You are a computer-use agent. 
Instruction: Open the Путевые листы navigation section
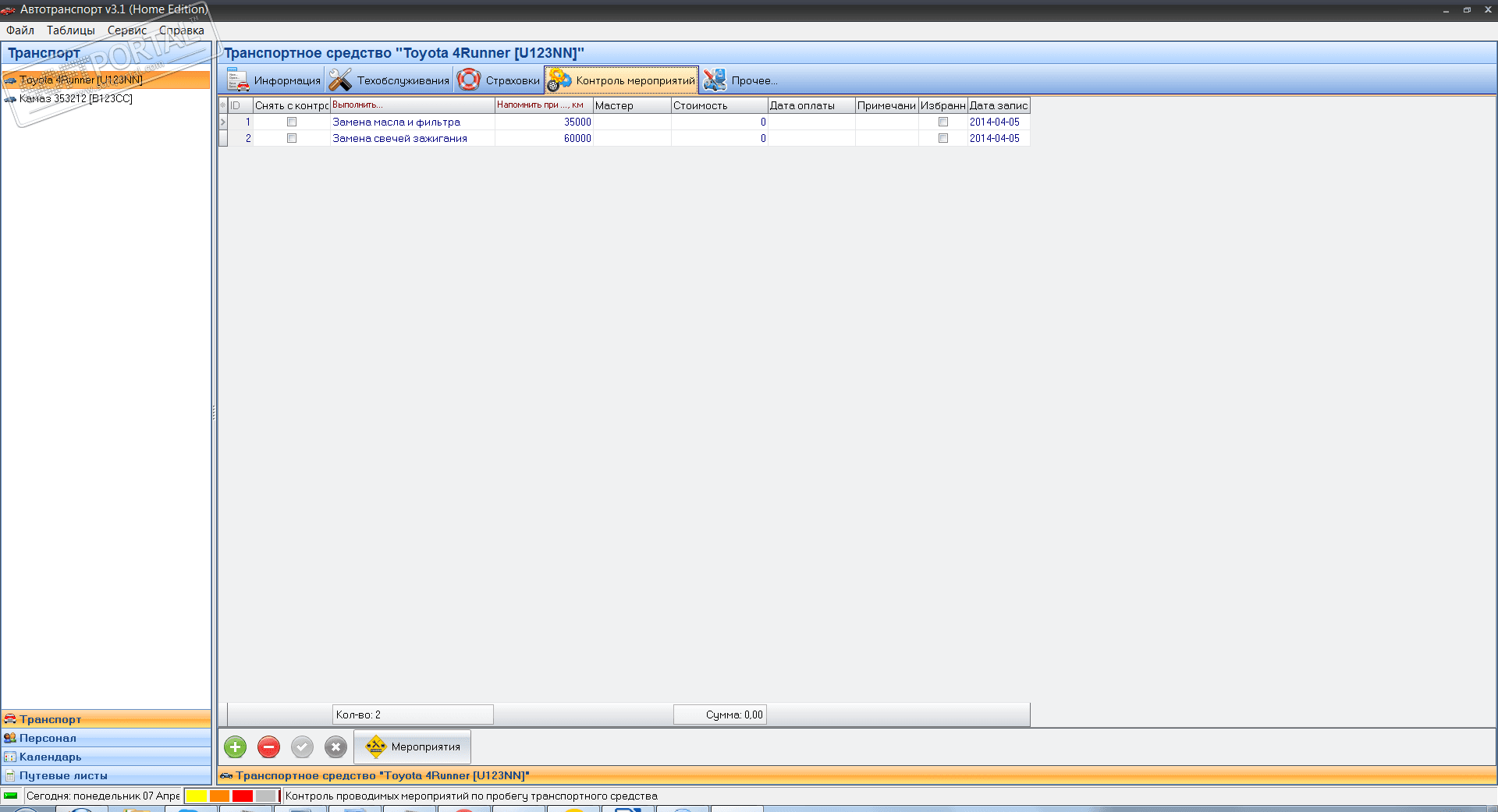(106, 775)
